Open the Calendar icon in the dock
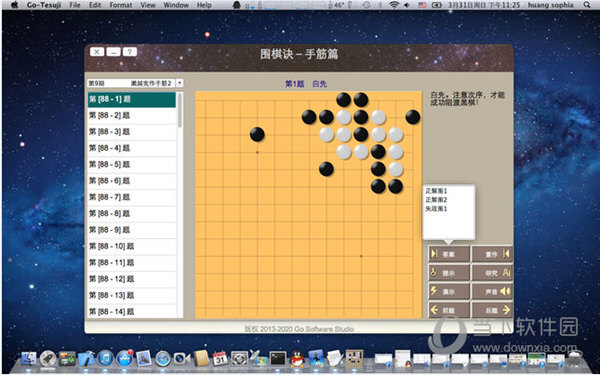Image resolution: width=600 pixels, height=375 pixels. [x=220, y=359]
